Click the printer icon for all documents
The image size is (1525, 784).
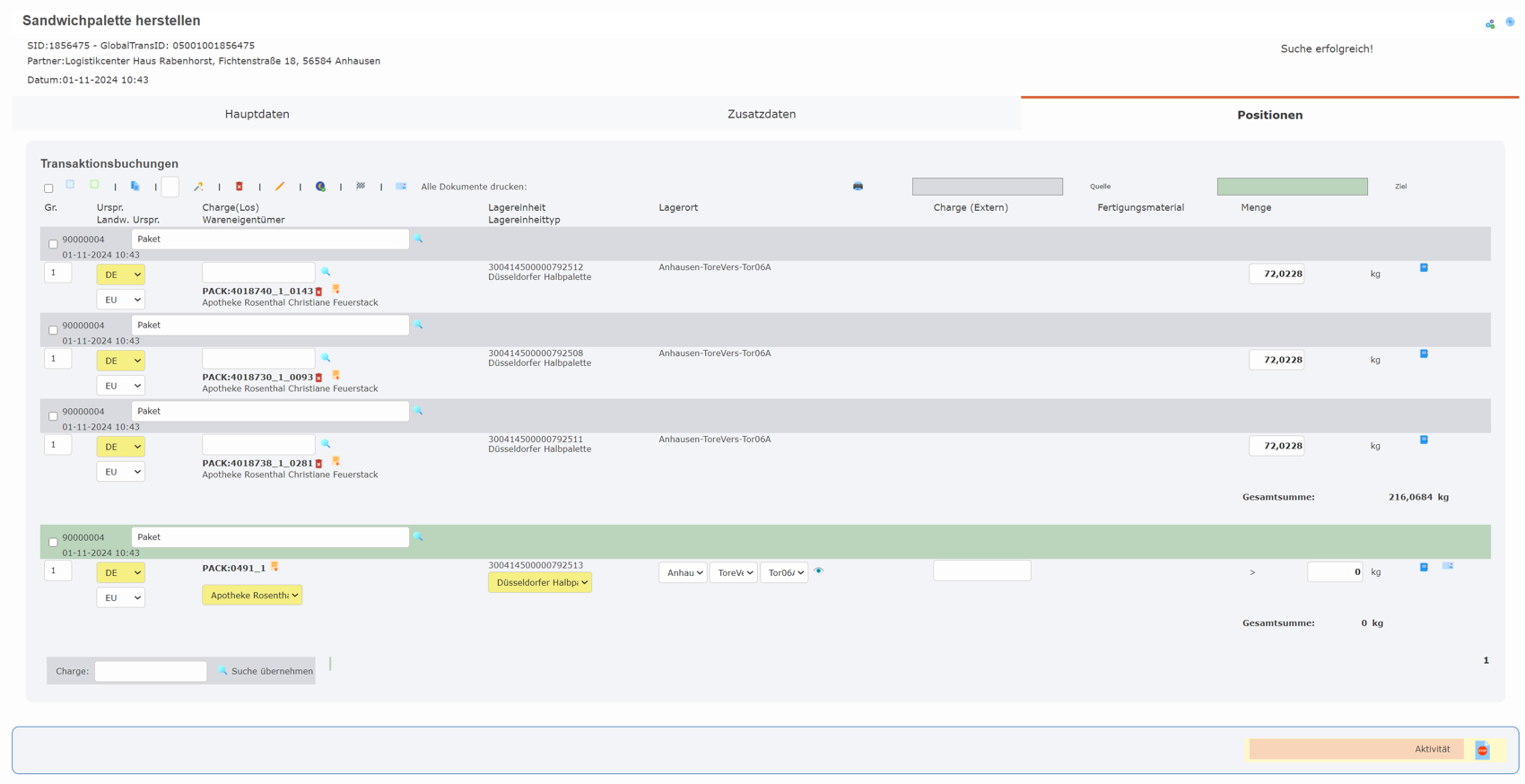858,187
